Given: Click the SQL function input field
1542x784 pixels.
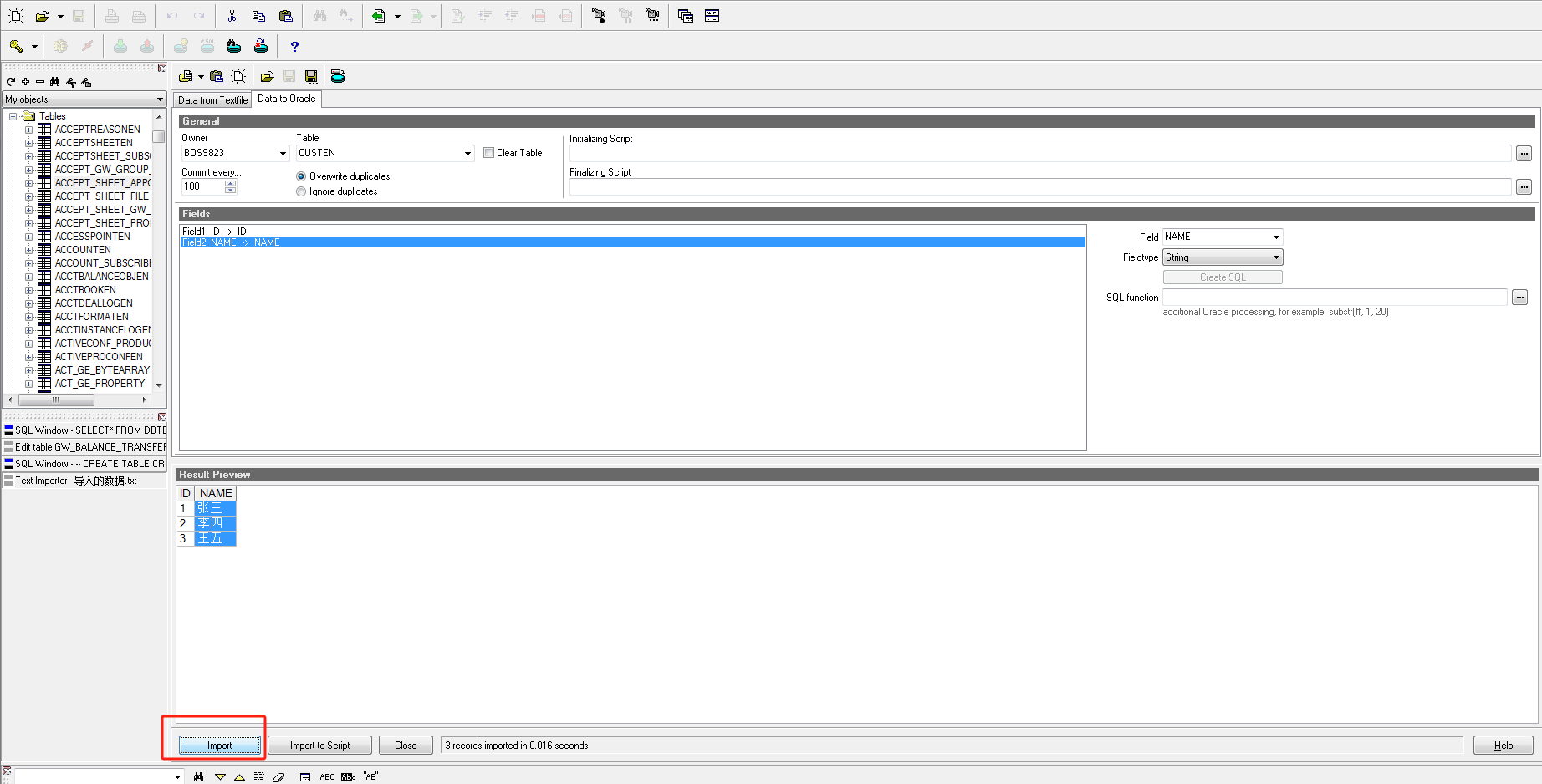Looking at the screenshot, I should click(x=1335, y=297).
